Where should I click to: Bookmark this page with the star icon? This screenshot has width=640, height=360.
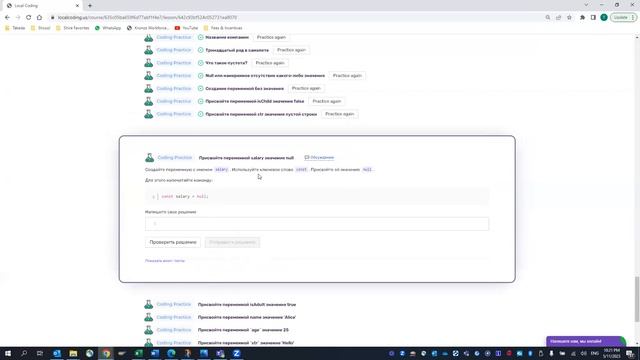(569, 18)
